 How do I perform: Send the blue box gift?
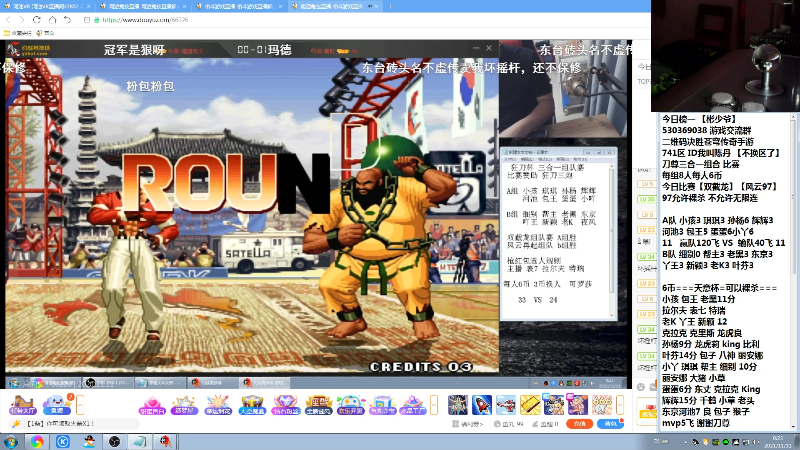tap(383, 405)
